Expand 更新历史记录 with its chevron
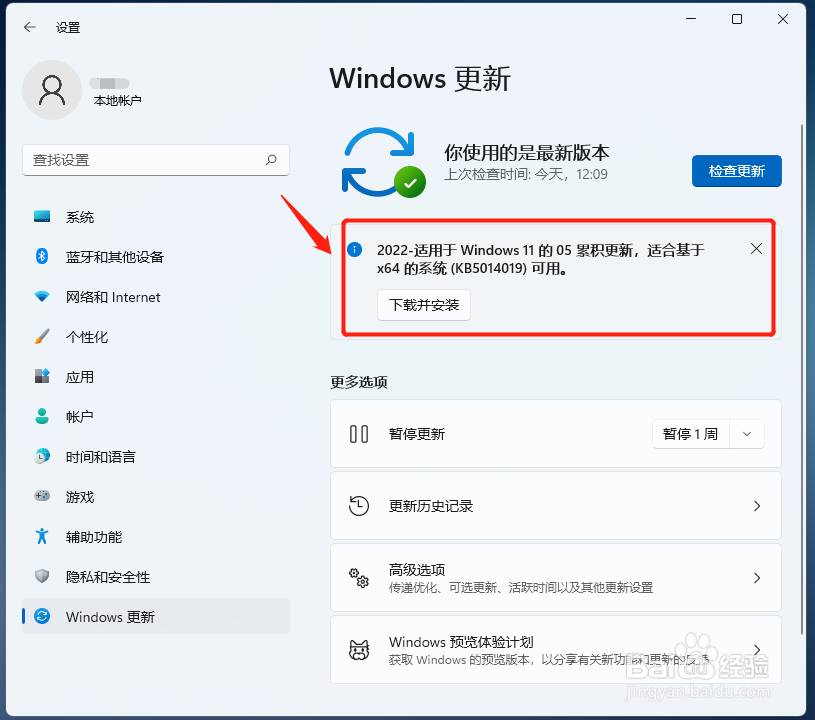The height and width of the screenshot is (720, 815). (757, 506)
